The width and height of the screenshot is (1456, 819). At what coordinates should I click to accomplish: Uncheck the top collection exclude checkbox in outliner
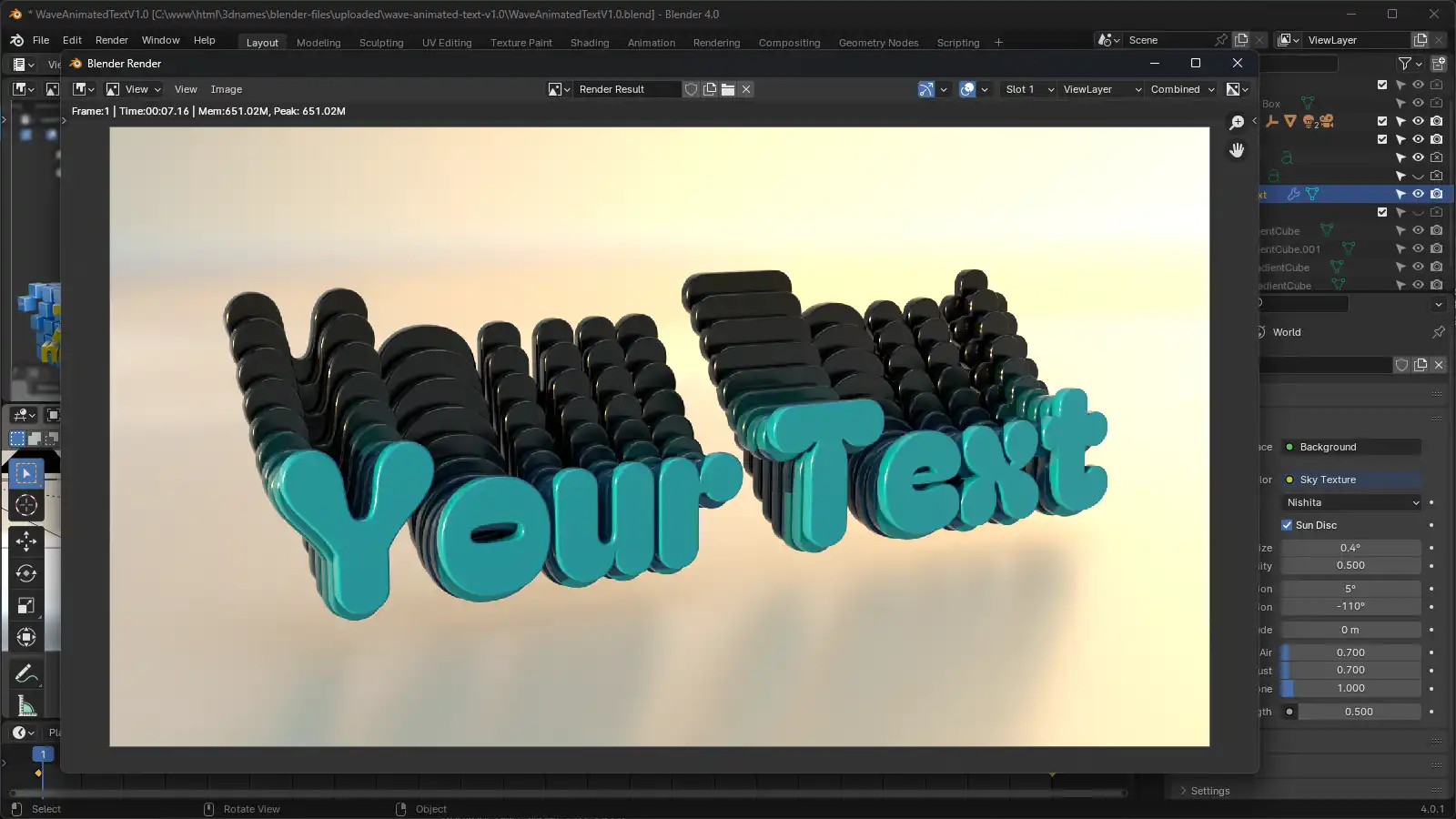(1382, 85)
